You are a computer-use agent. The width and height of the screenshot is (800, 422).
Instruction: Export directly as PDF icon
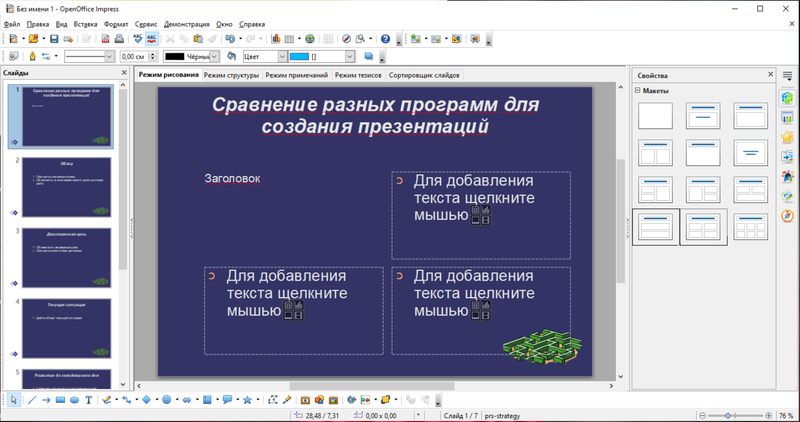105,39
